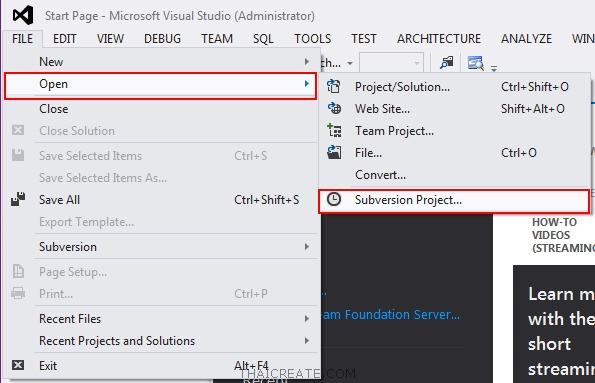Click the Learn more video banner

[x=554, y=324]
